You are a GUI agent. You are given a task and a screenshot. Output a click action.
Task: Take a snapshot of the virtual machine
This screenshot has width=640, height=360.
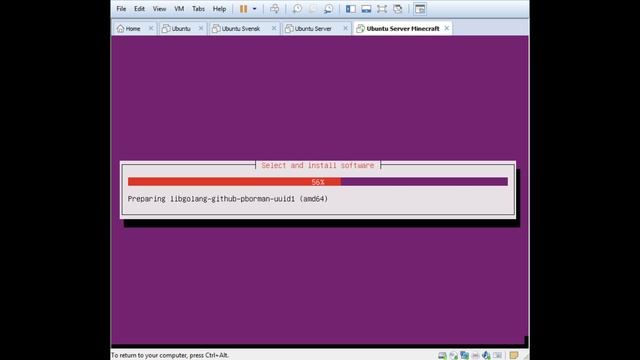(297, 9)
